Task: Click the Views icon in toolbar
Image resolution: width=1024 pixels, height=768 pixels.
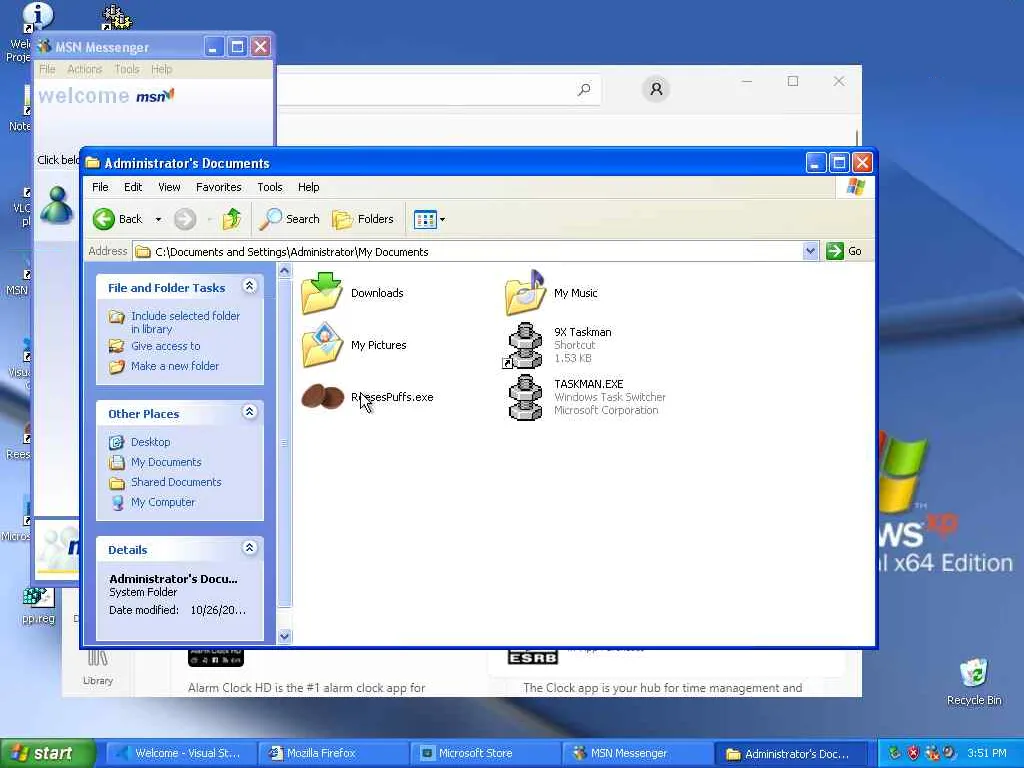Action: pyautogui.click(x=425, y=219)
